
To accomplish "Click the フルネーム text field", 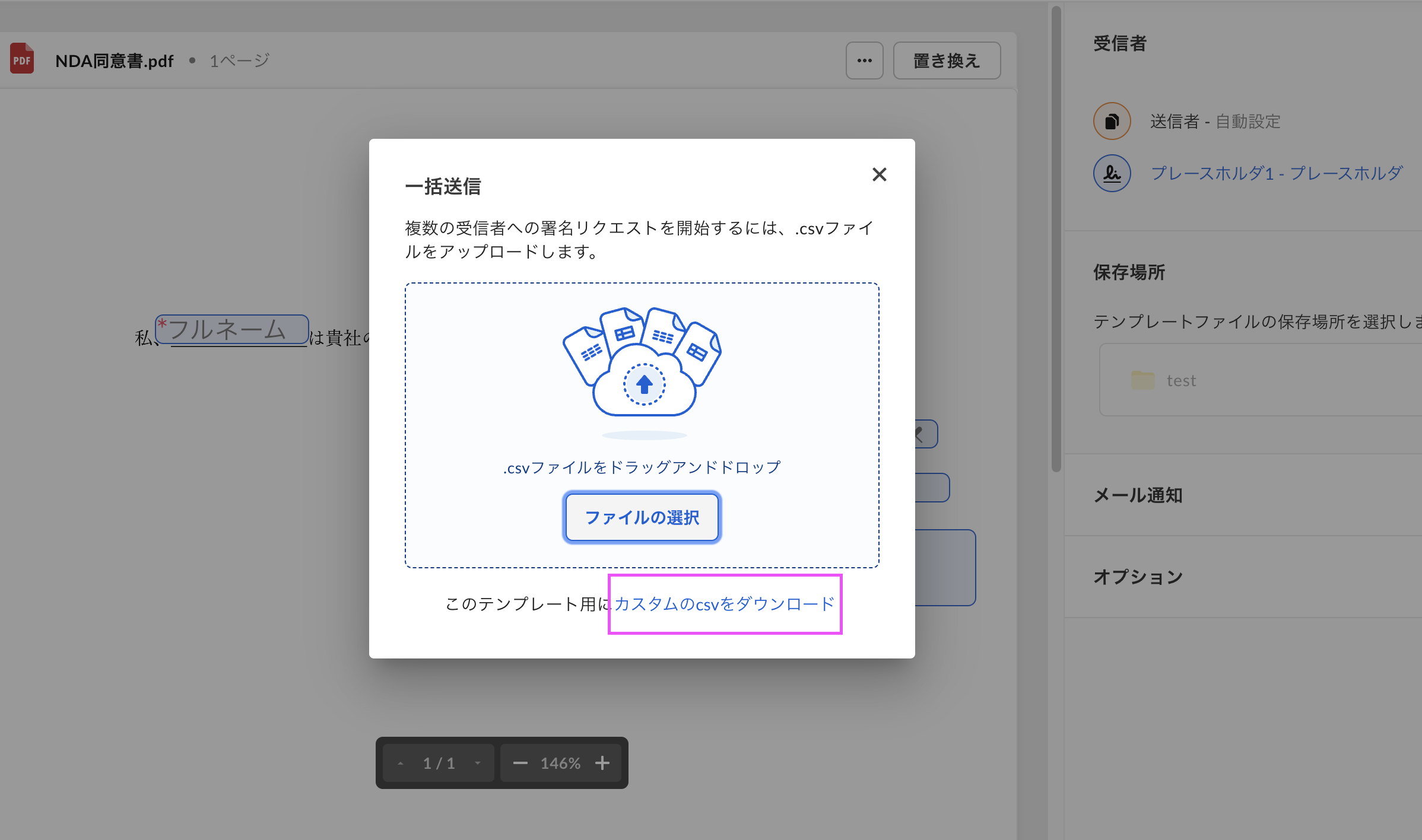I will pyautogui.click(x=231, y=330).
